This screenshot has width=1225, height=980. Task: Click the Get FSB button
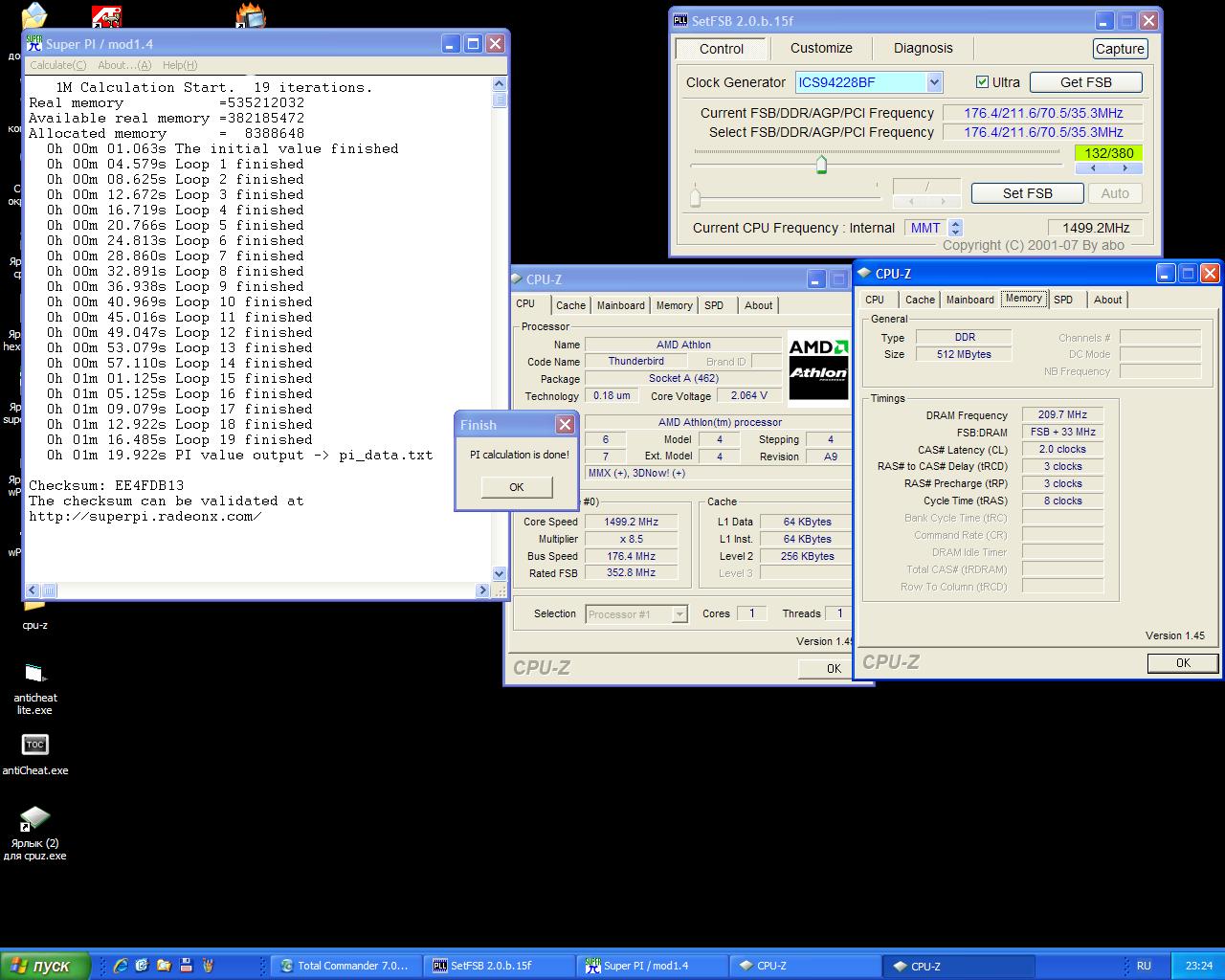[x=1086, y=82]
